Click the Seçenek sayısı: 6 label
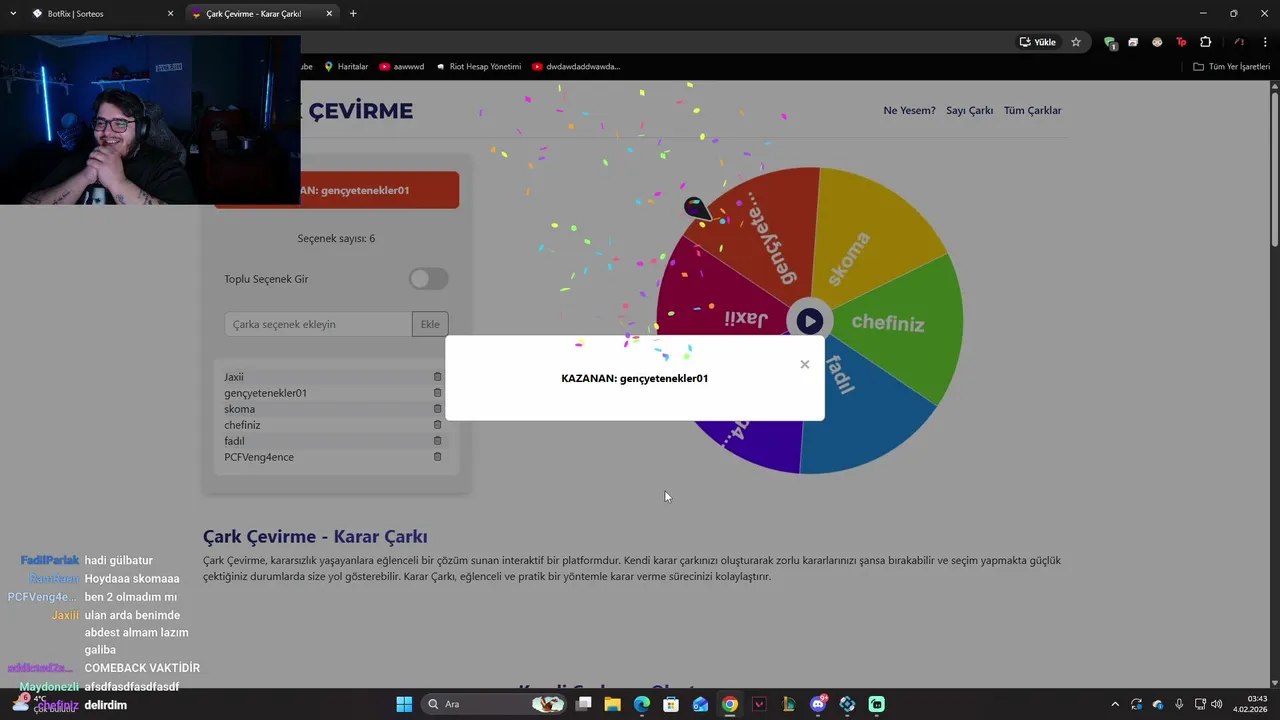 pyautogui.click(x=336, y=238)
